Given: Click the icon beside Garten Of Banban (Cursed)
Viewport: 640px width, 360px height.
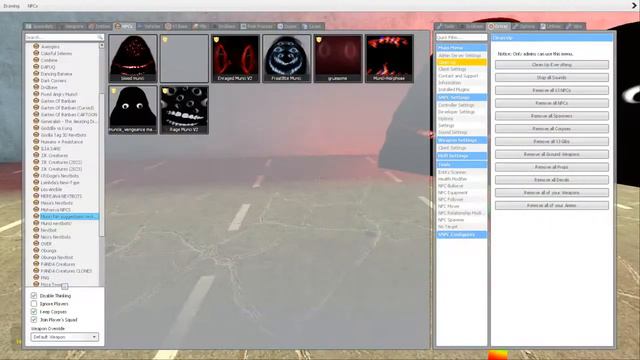Looking at the screenshot, I should (36, 108).
